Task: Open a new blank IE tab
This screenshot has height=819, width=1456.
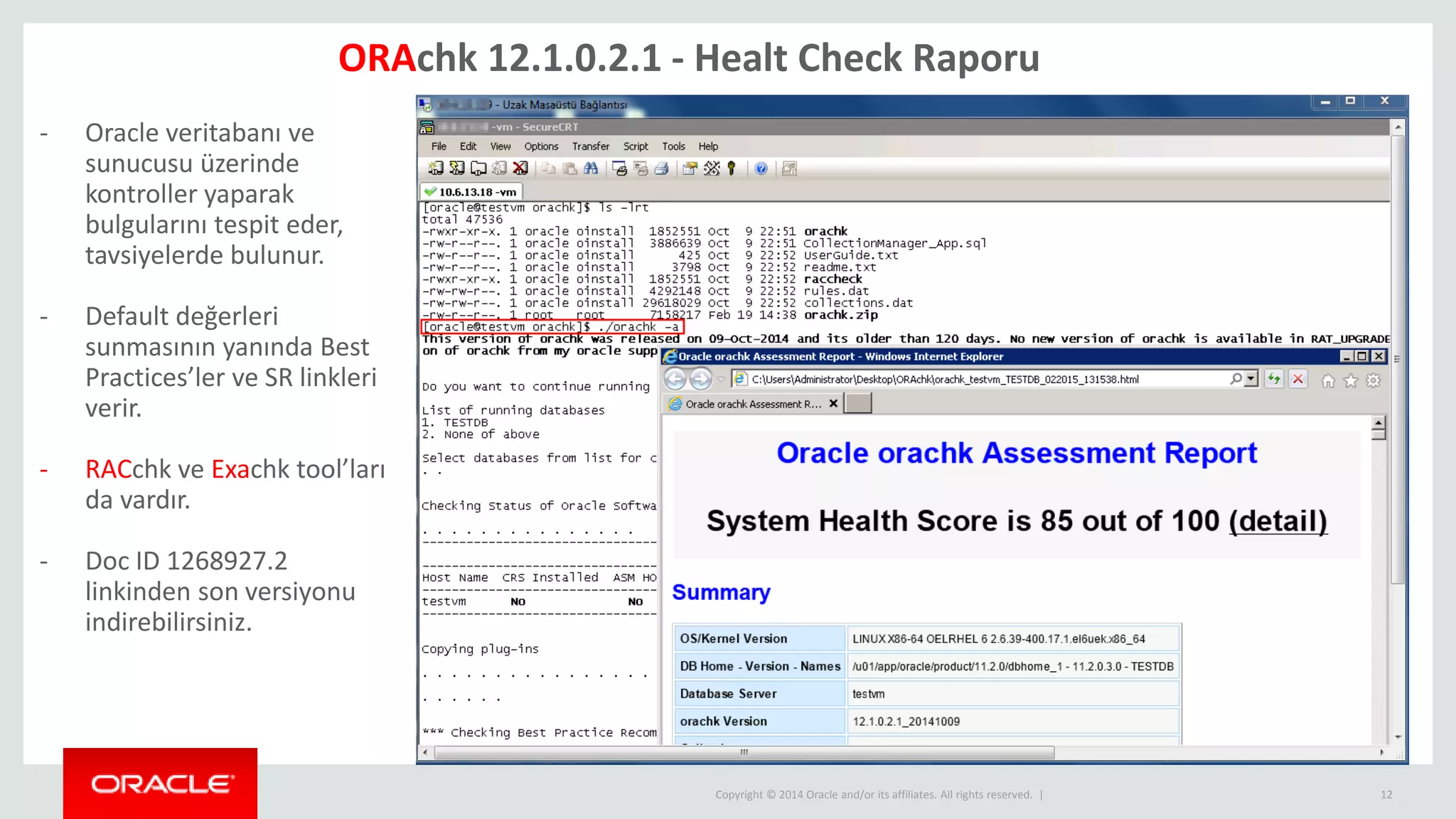Action: coord(858,403)
